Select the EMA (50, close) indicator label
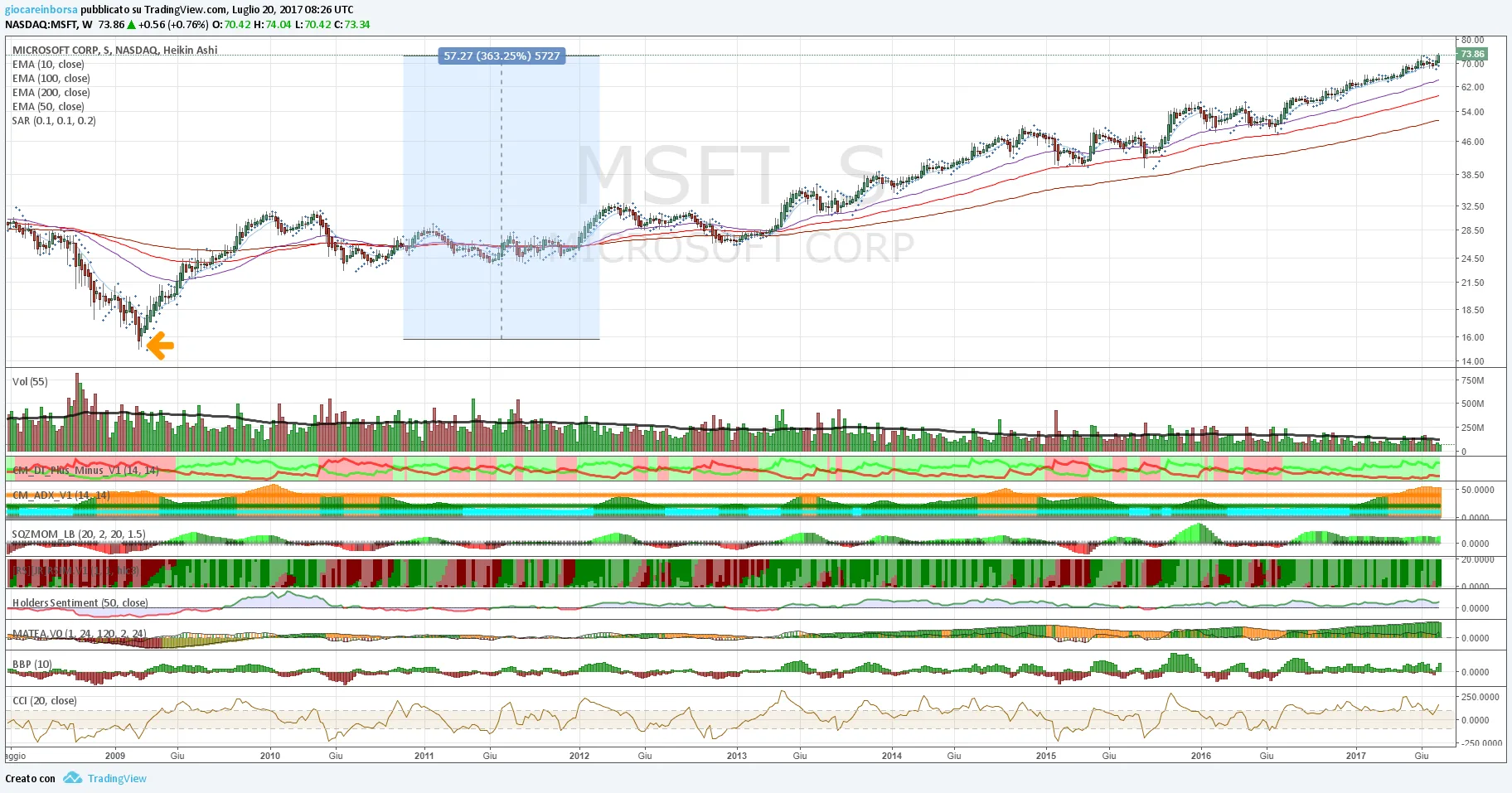The height and width of the screenshot is (793, 1512). (x=48, y=107)
